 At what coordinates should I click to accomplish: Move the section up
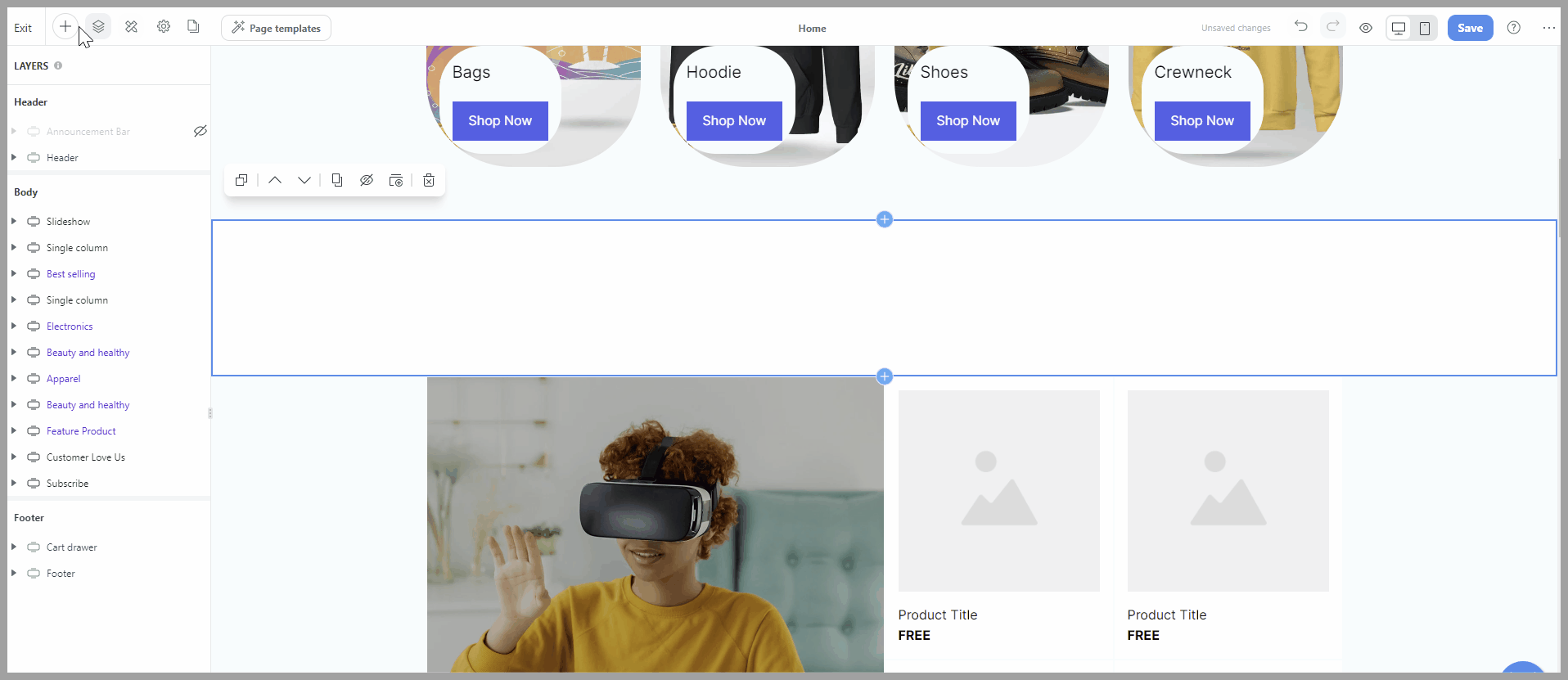tap(275, 180)
